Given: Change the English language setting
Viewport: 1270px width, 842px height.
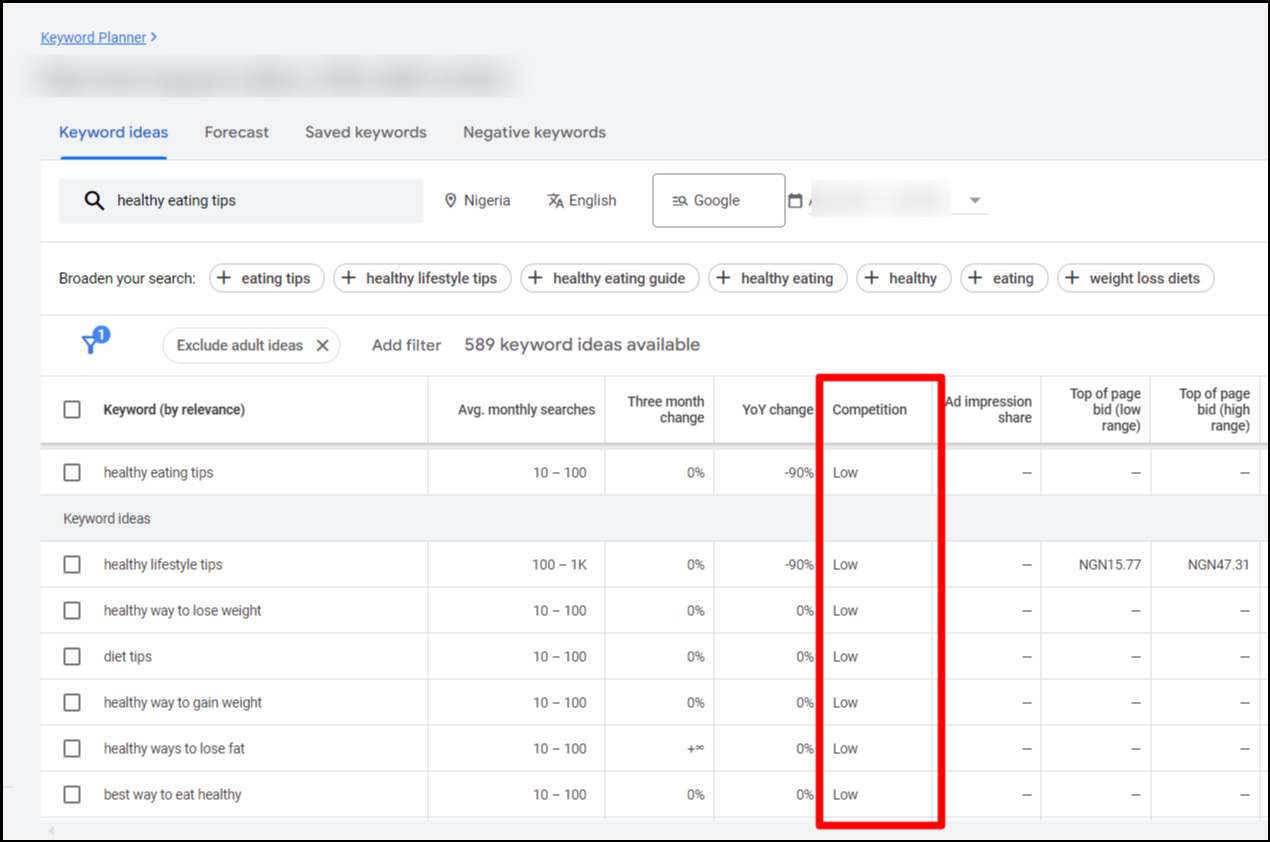Looking at the screenshot, I should [x=582, y=201].
